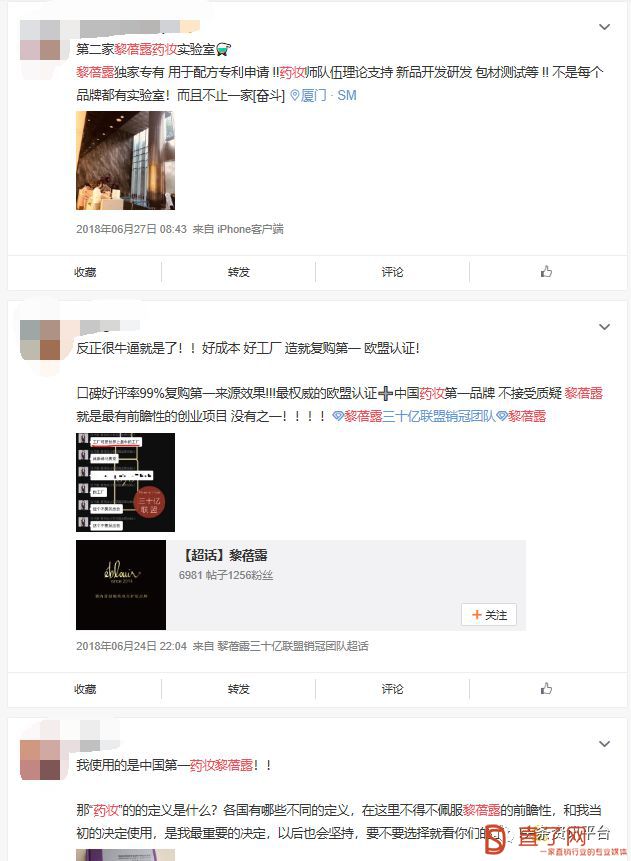This screenshot has width=631, height=861.
Task: Open 评论 on the first post
Action: (392, 272)
